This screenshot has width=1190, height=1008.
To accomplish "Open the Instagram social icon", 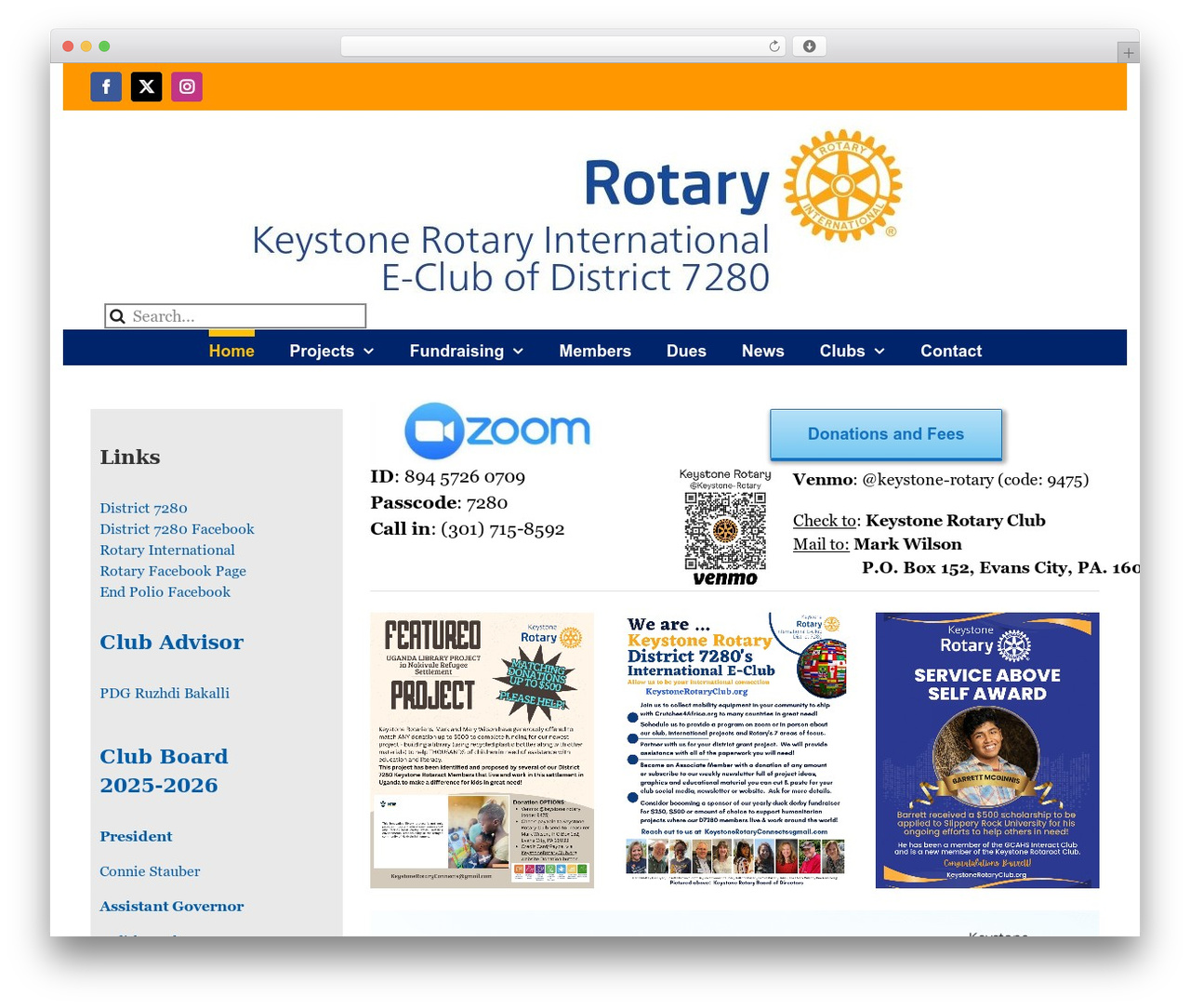I will 187,86.
